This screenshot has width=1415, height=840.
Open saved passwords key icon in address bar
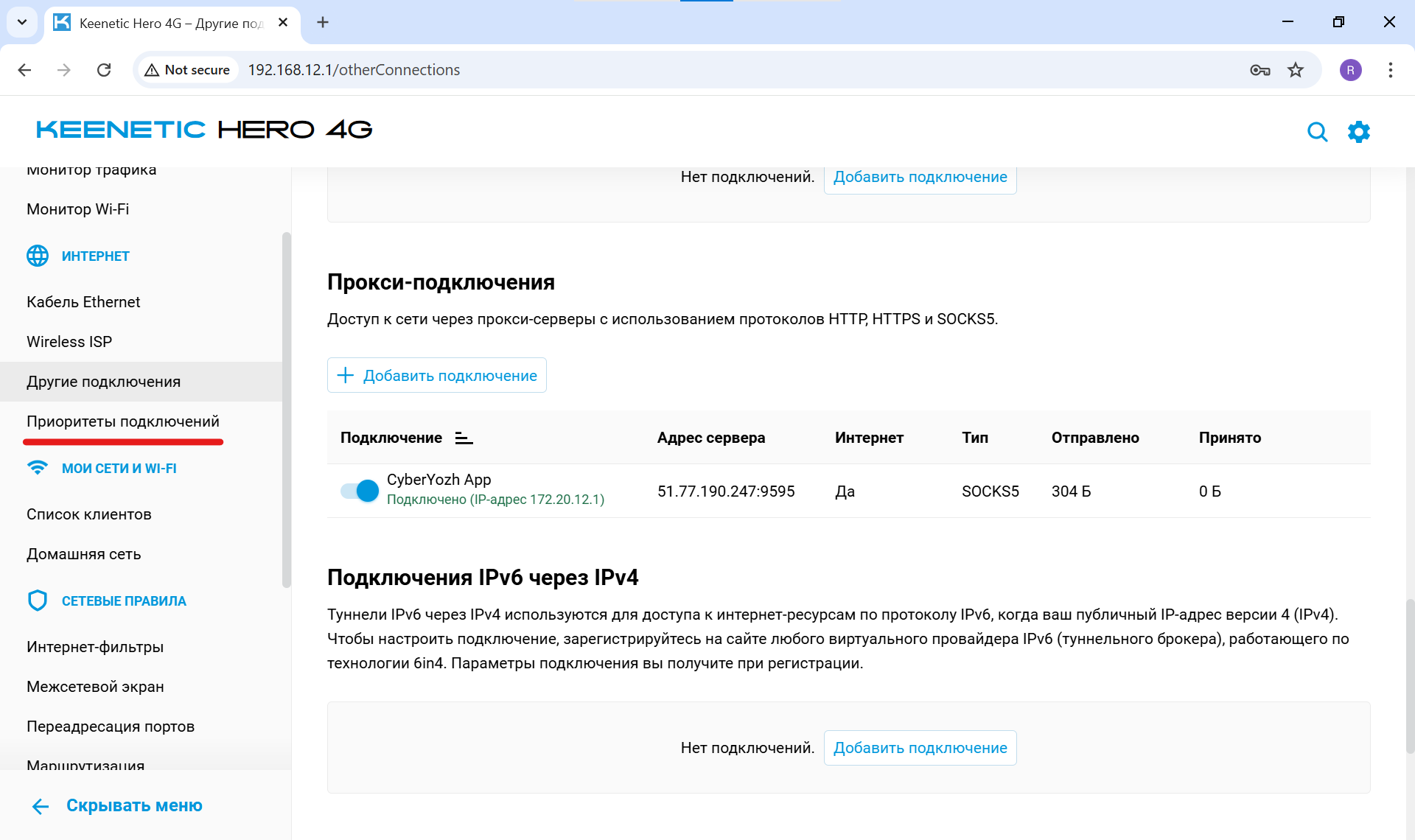1260,70
